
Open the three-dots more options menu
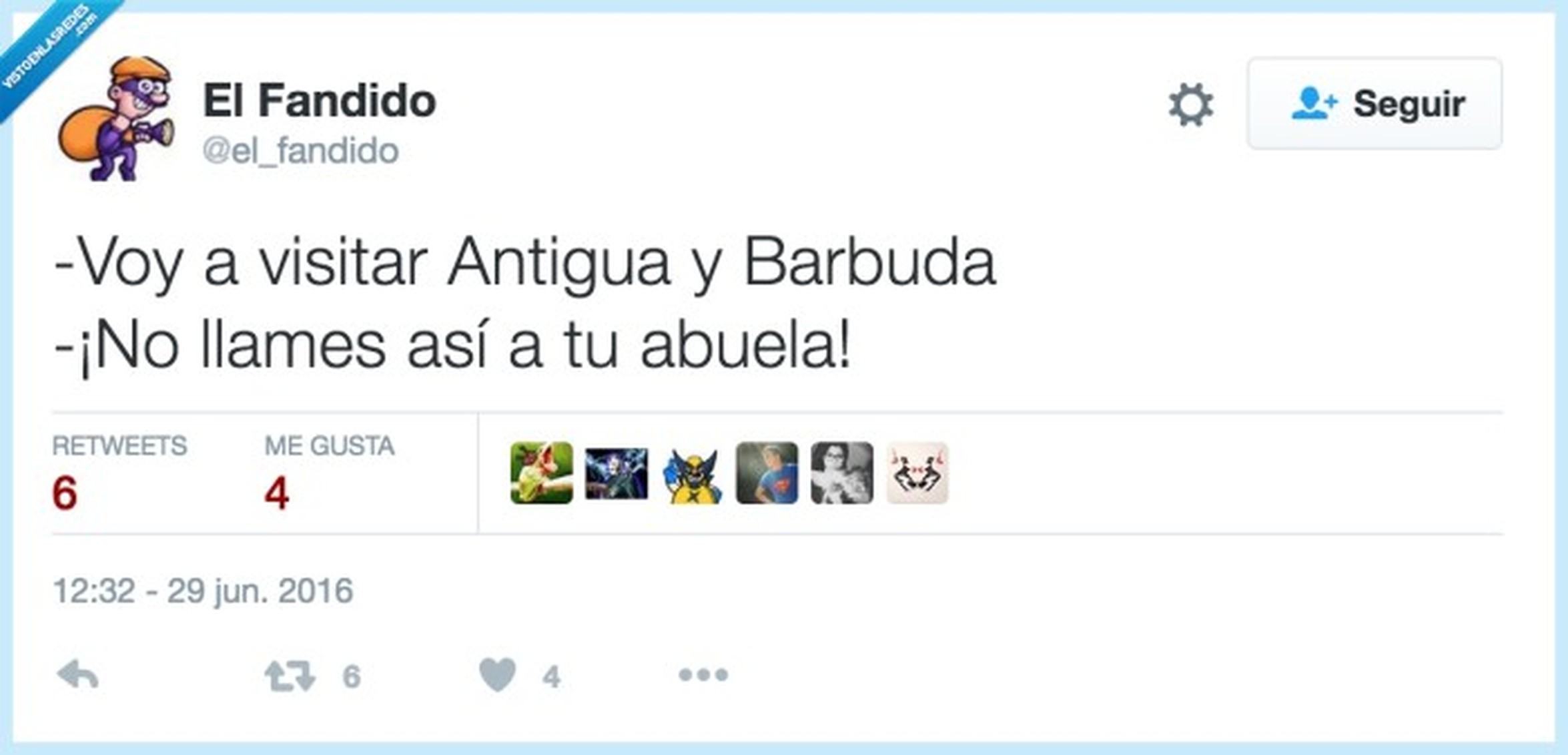click(x=703, y=675)
